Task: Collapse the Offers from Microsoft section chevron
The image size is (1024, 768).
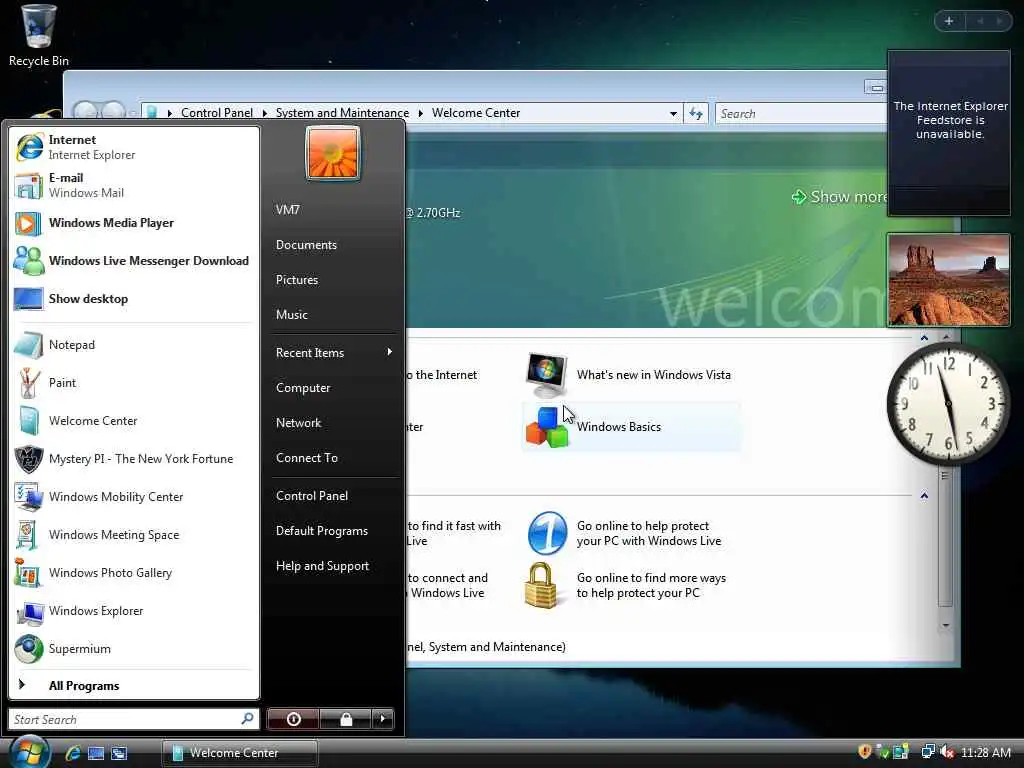Action: pos(924,496)
